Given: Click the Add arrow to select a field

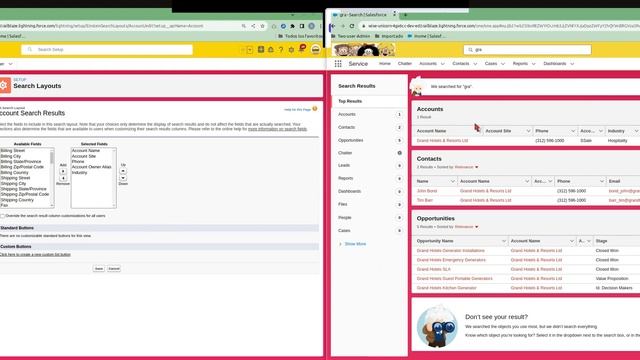Looking at the screenshot, I should click(63, 171).
